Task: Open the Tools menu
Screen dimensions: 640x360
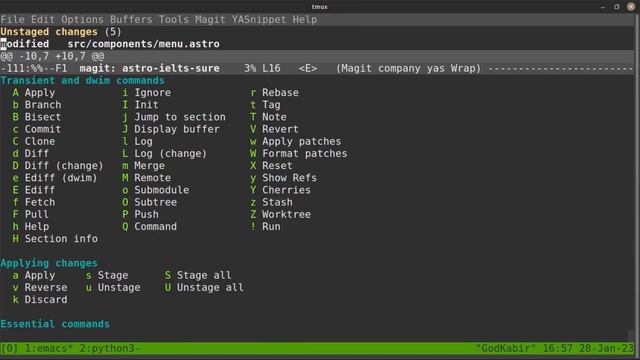Action: point(173,20)
